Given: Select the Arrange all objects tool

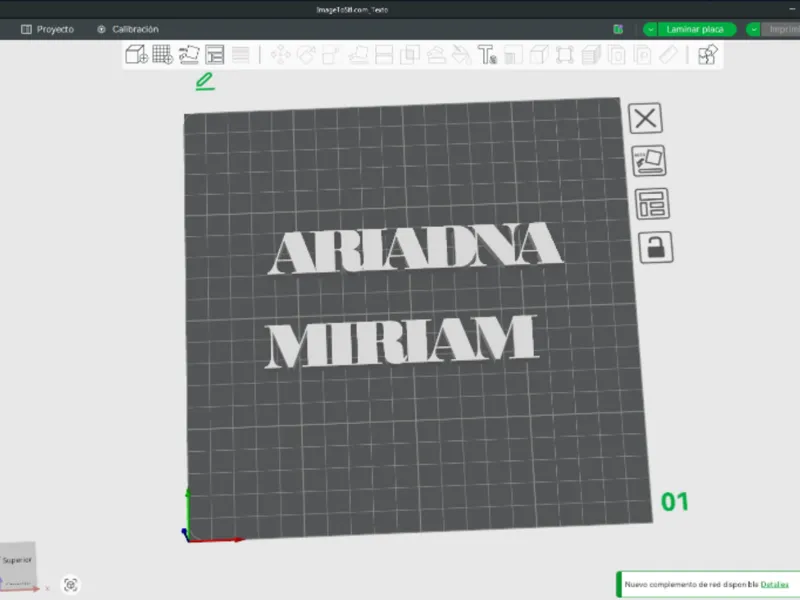Looking at the screenshot, I should pyautogui.click(x=215, y=54).
